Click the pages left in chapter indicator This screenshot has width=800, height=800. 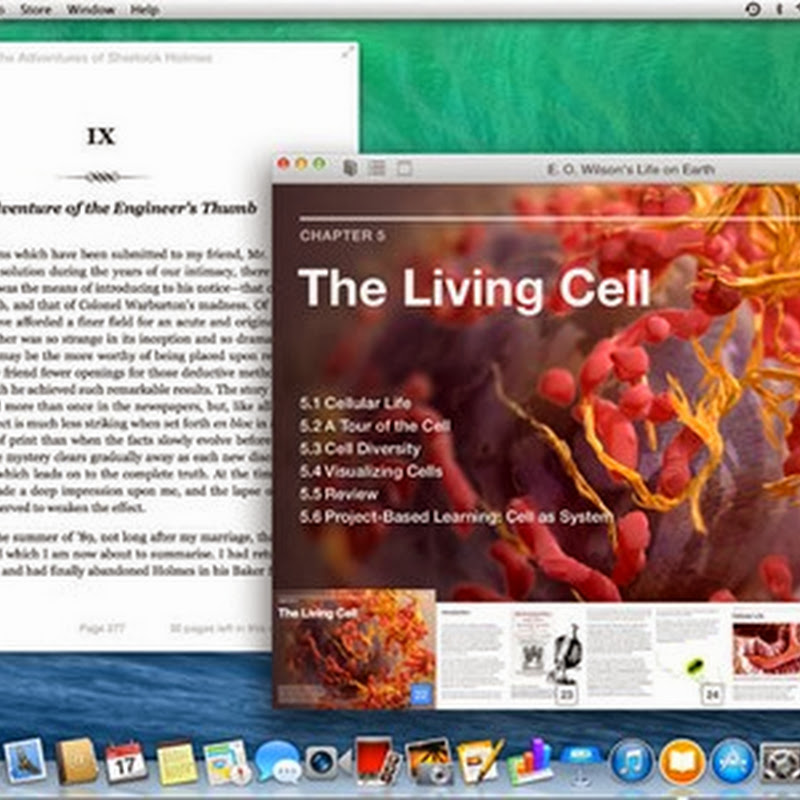tap(219, 628)
